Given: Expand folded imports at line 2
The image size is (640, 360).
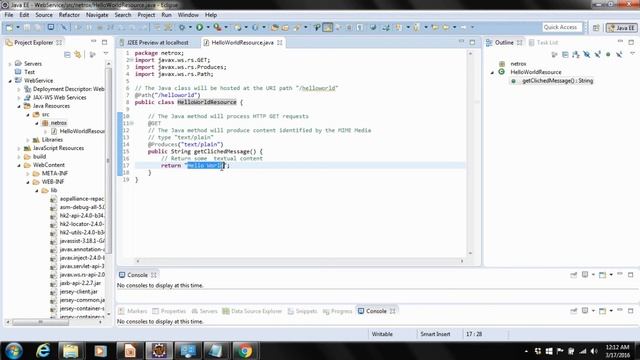Looking at the screenshot, I should pyautogui.click(x=132, y=60).
